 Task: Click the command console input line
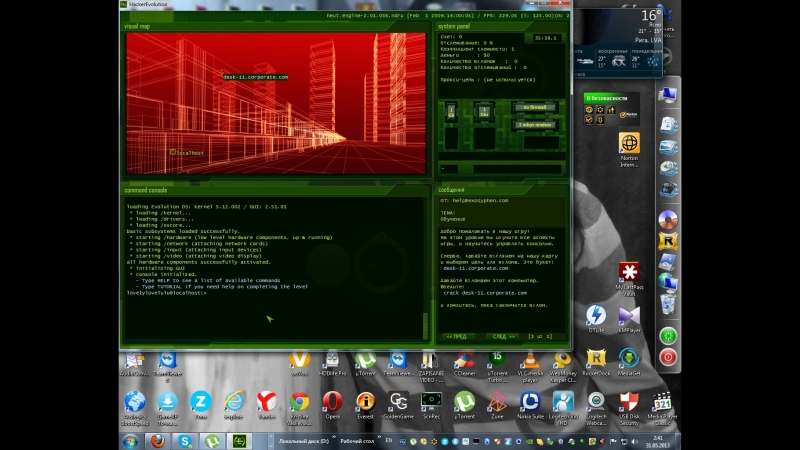point(270,292)
